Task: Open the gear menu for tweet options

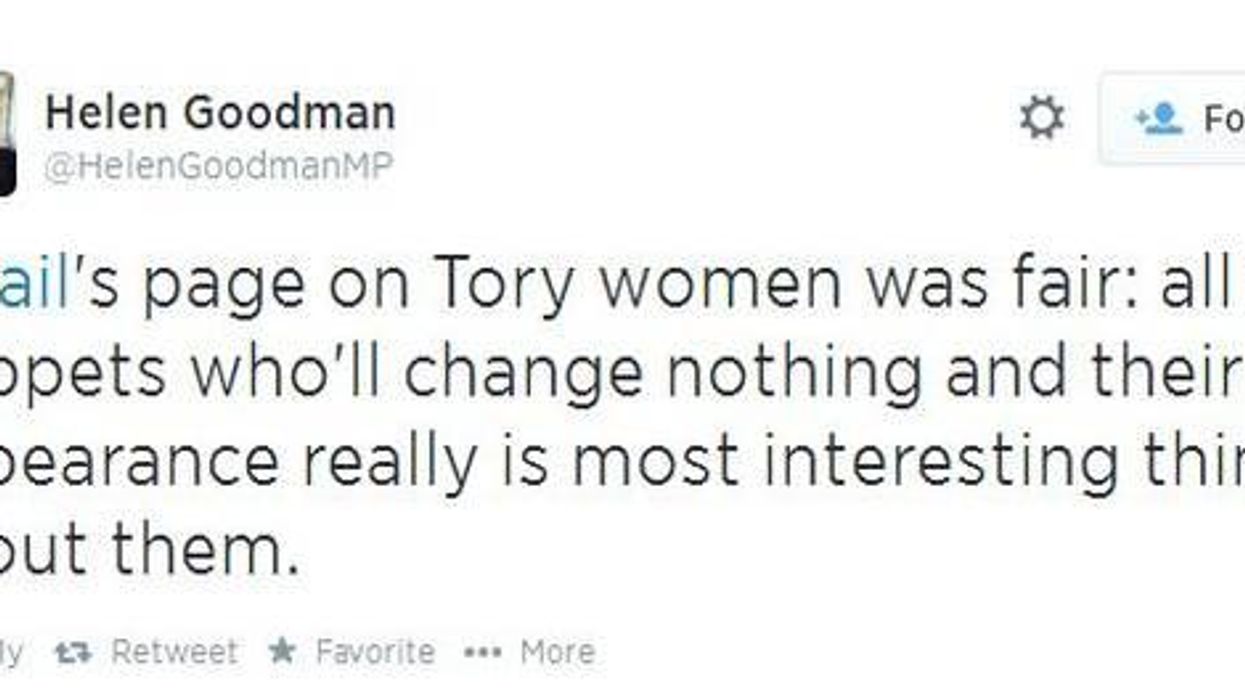Action: (x=1043, y=119)
